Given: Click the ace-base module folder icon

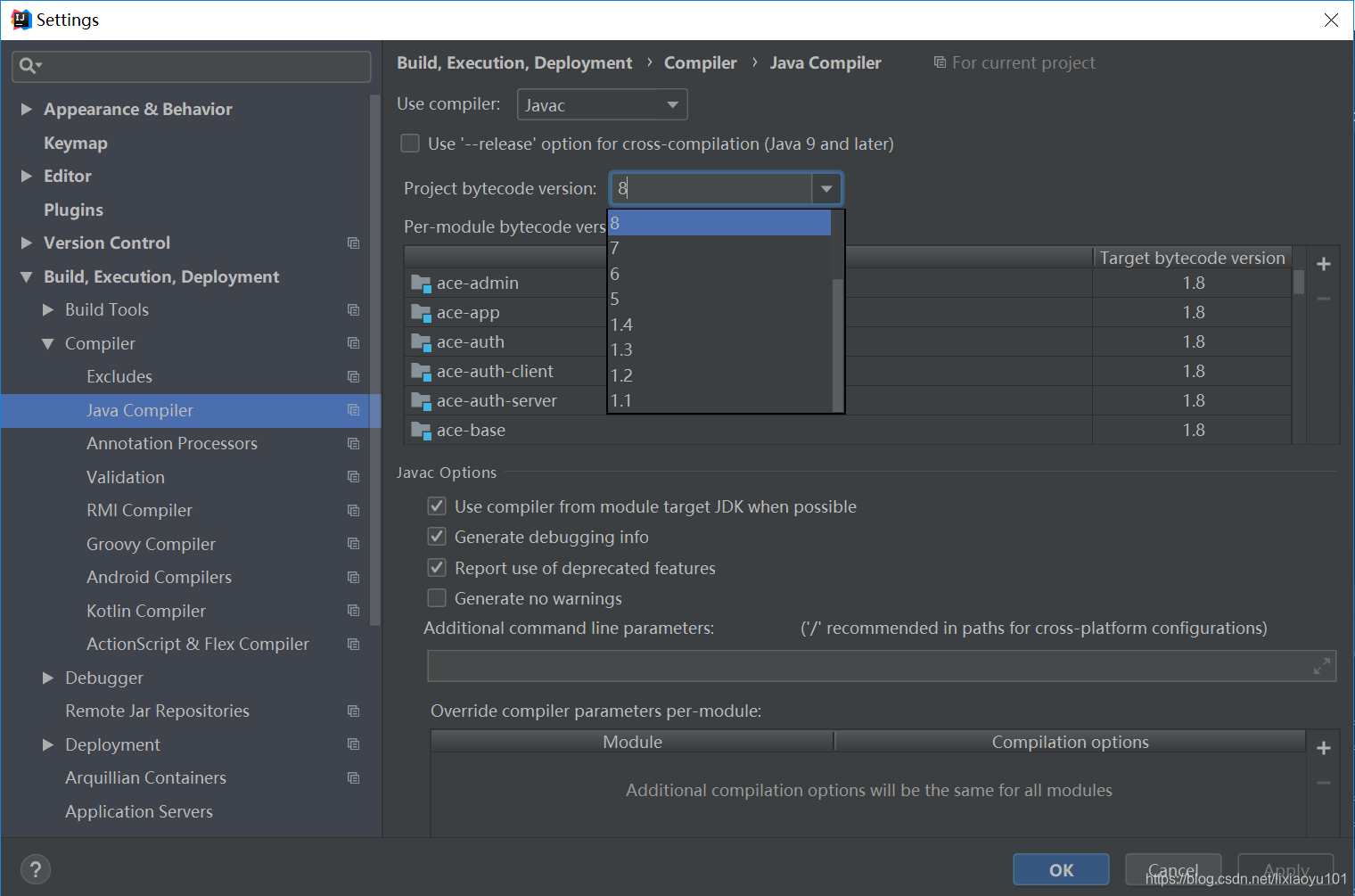Looking at the screenshot, I should tap(421, 431).
